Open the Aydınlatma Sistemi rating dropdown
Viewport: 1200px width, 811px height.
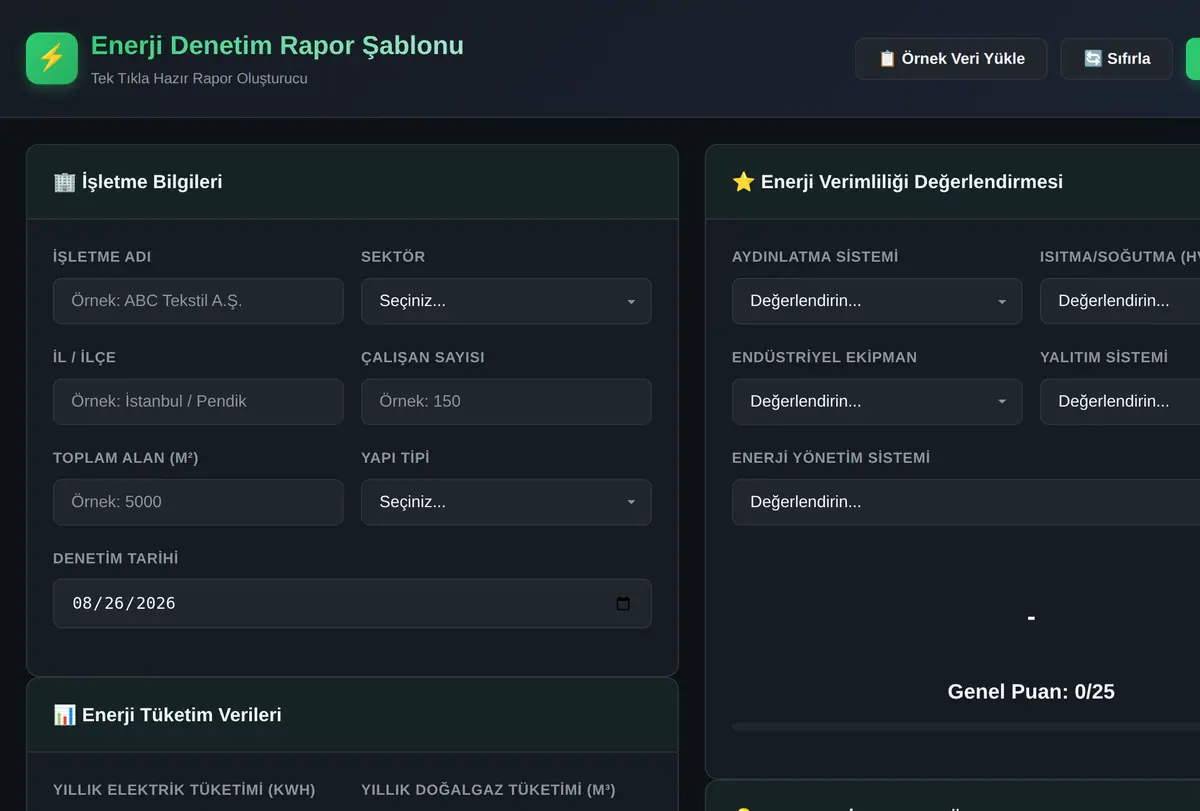877,301
